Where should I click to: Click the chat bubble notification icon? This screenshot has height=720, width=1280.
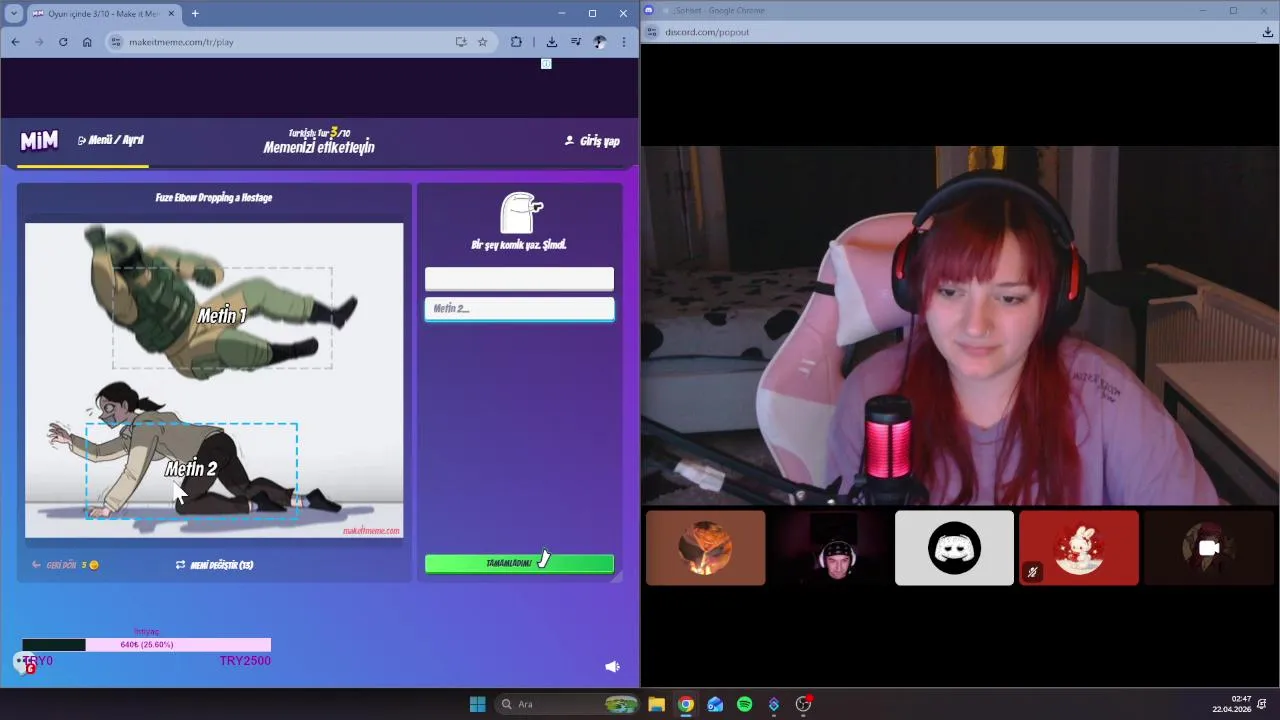click(24, 662)
